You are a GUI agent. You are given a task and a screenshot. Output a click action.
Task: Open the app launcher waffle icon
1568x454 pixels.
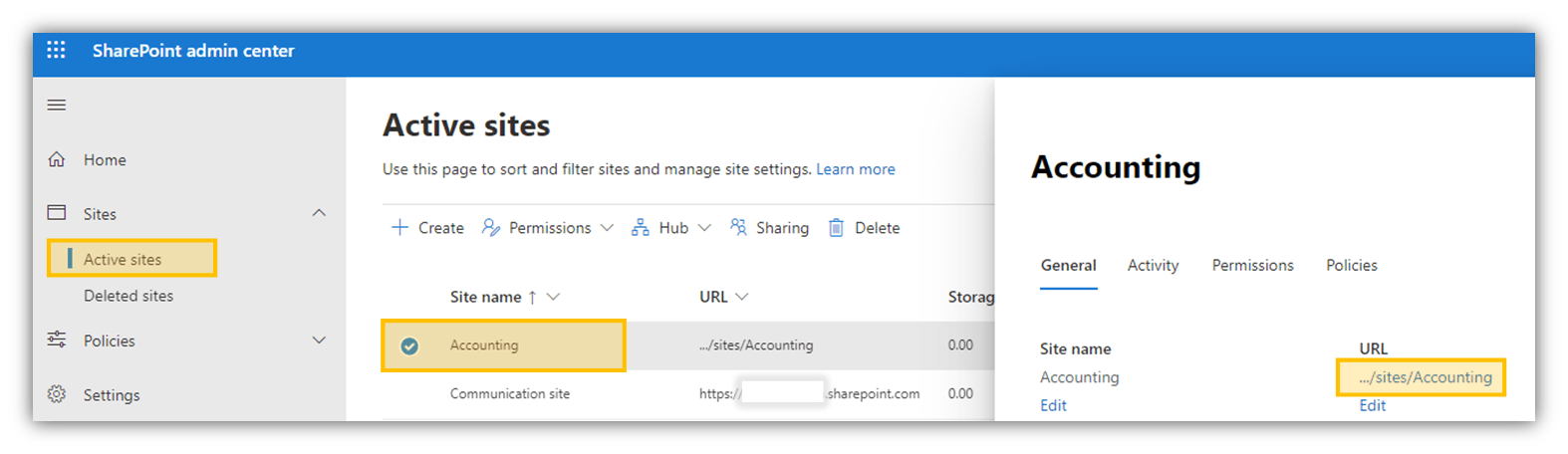[56, 50]
